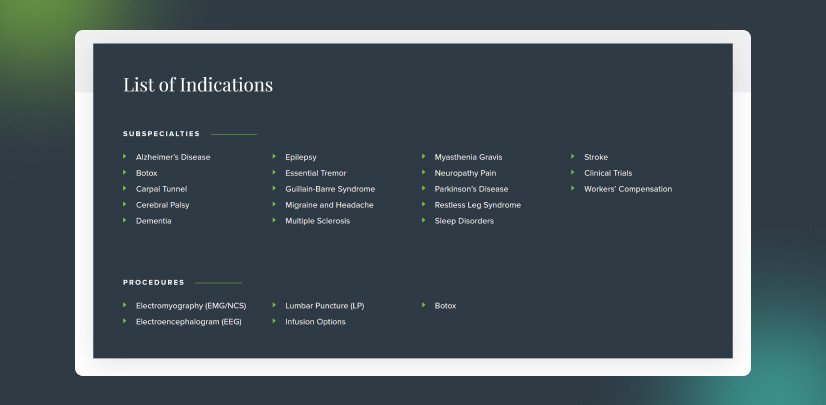Select the Parkinson's Disease link

(x=471, y=189)
